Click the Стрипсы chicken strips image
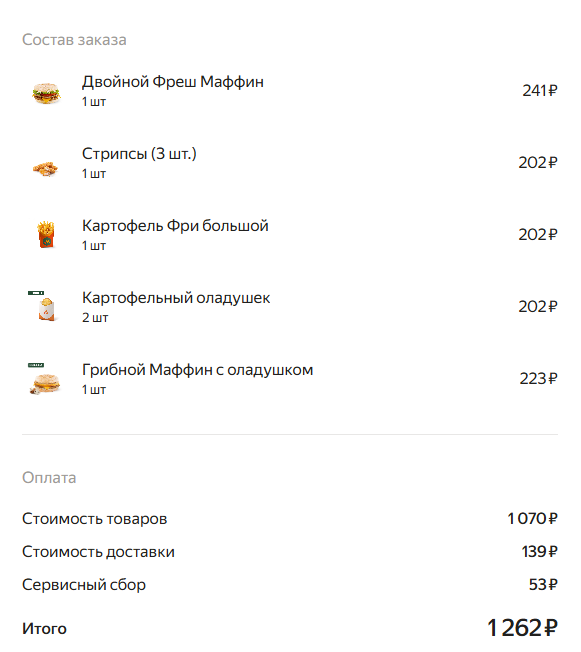 click(x=45, y=168)
